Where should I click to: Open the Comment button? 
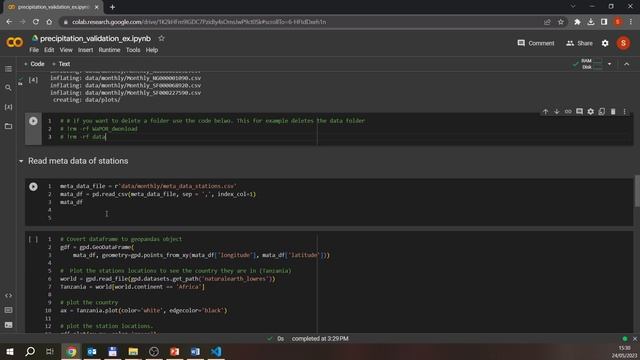(x=536, y=43)
